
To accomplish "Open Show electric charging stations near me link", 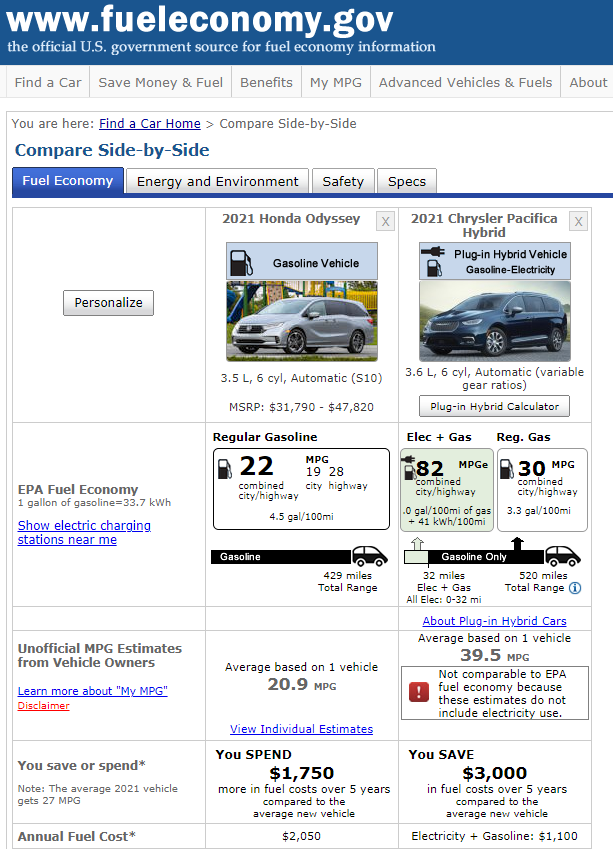I will (84, 532).
